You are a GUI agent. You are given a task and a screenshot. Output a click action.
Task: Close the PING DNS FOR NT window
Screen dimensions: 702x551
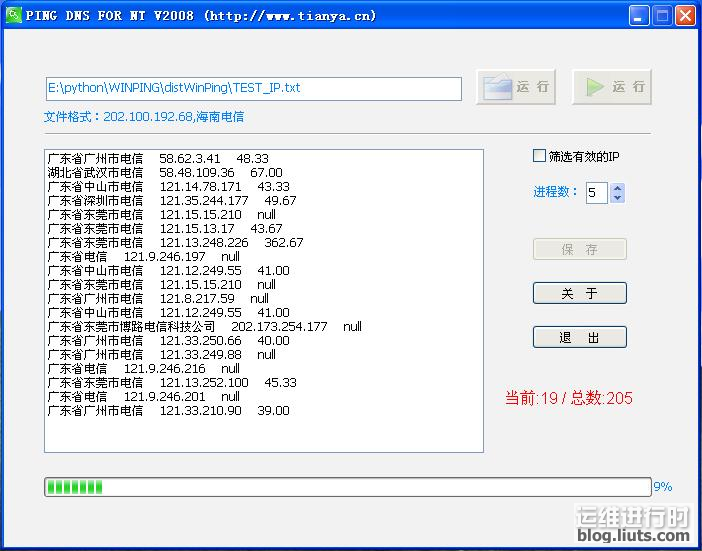685,16
